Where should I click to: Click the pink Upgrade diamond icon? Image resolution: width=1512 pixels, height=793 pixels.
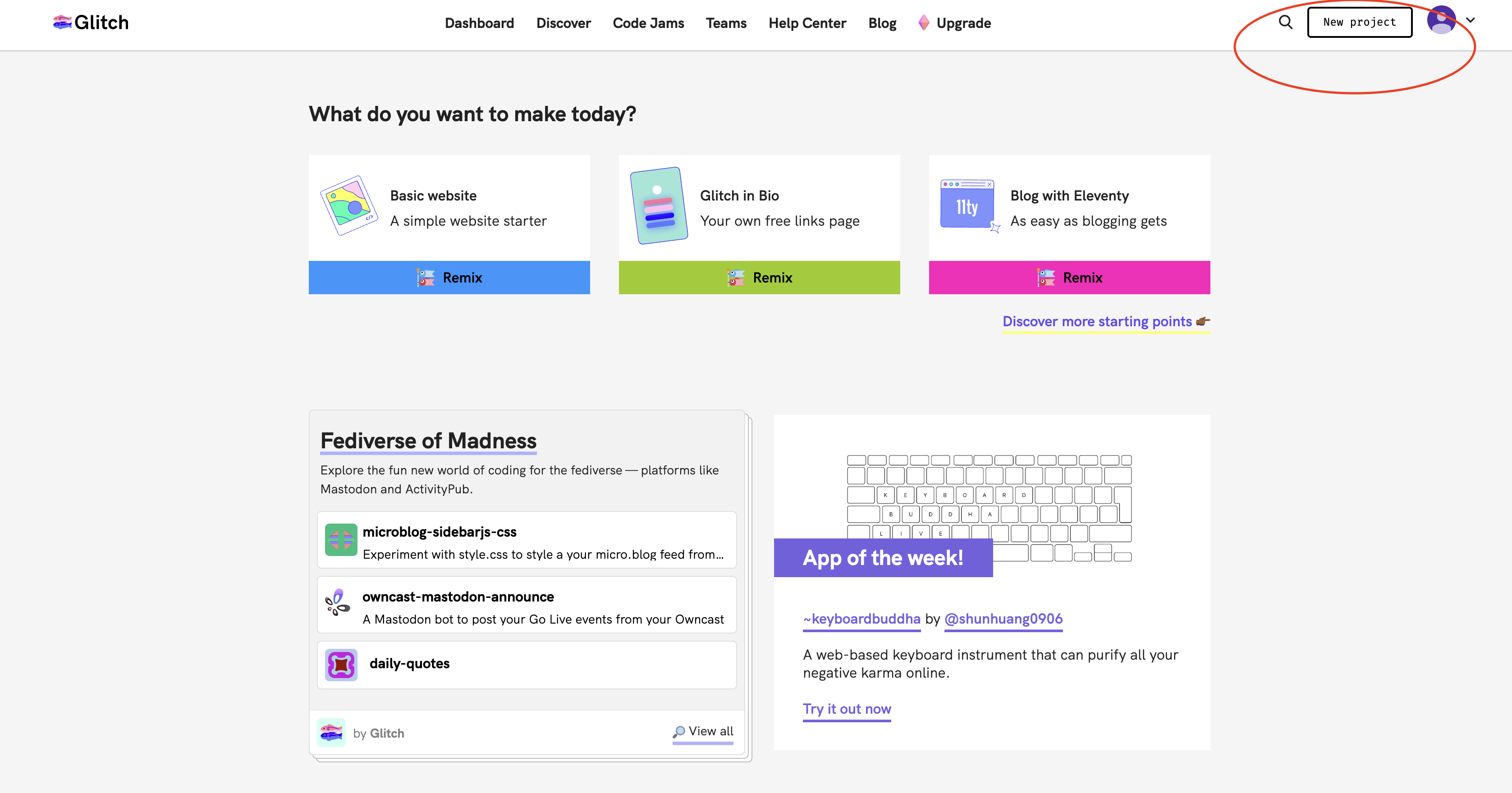pos(923,23)
